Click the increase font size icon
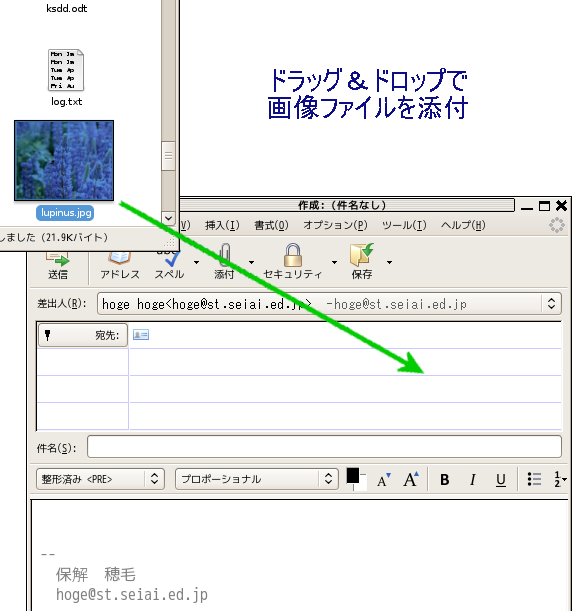 (x=411, y=479)
